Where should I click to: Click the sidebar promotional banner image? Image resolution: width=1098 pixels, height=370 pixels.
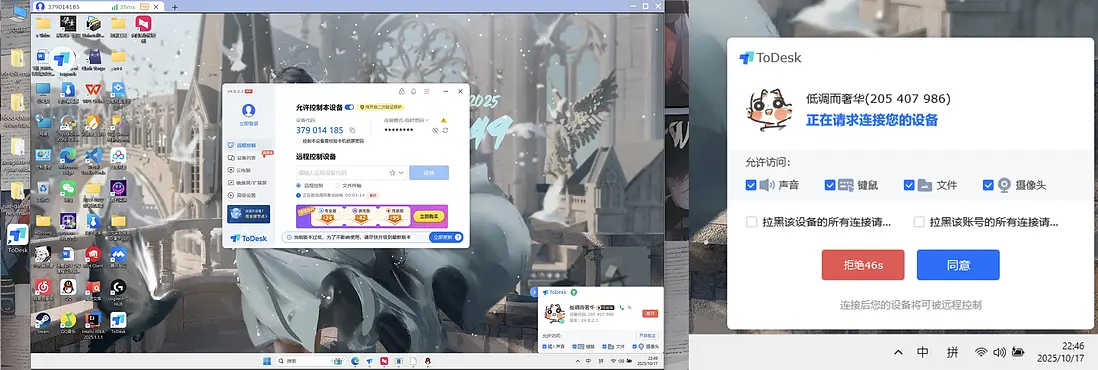[249, 214]
